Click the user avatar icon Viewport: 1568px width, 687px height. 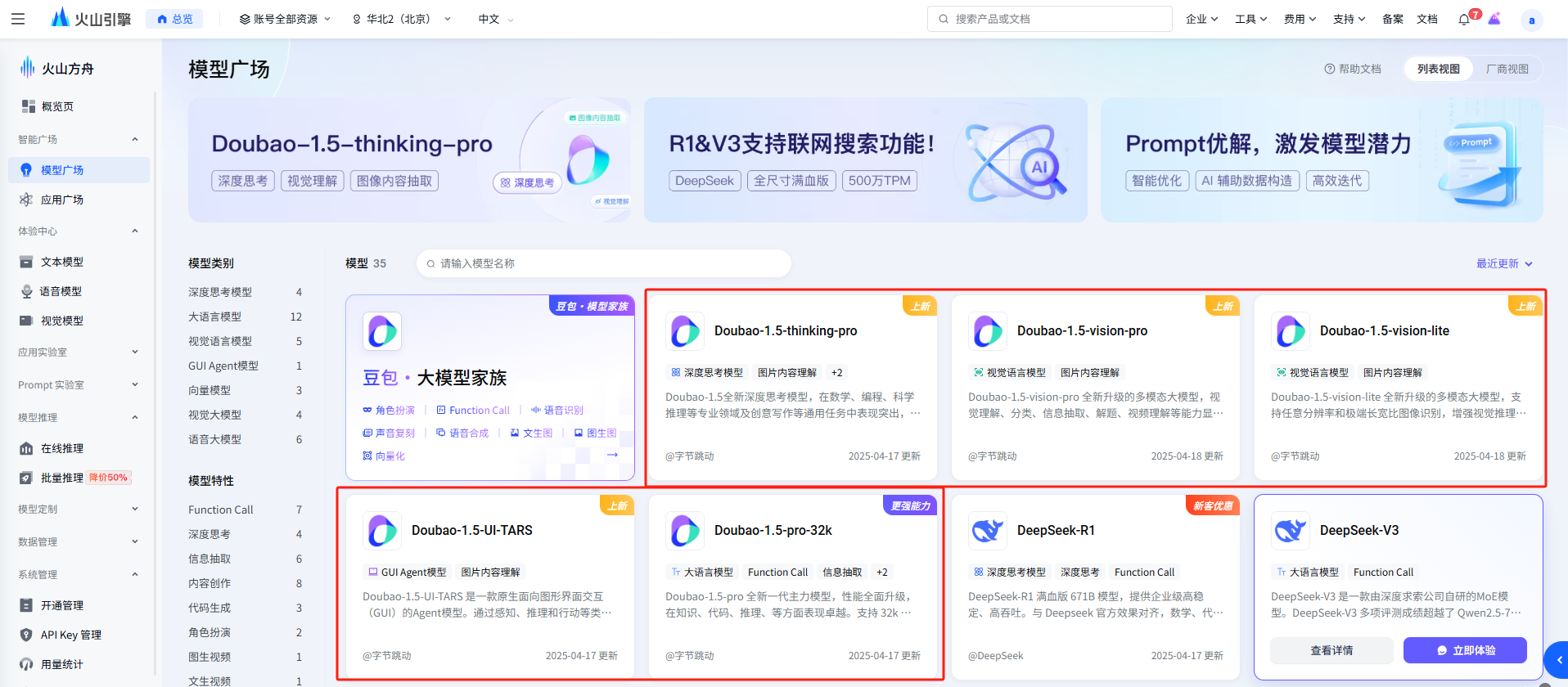(x=1531, y=20)
